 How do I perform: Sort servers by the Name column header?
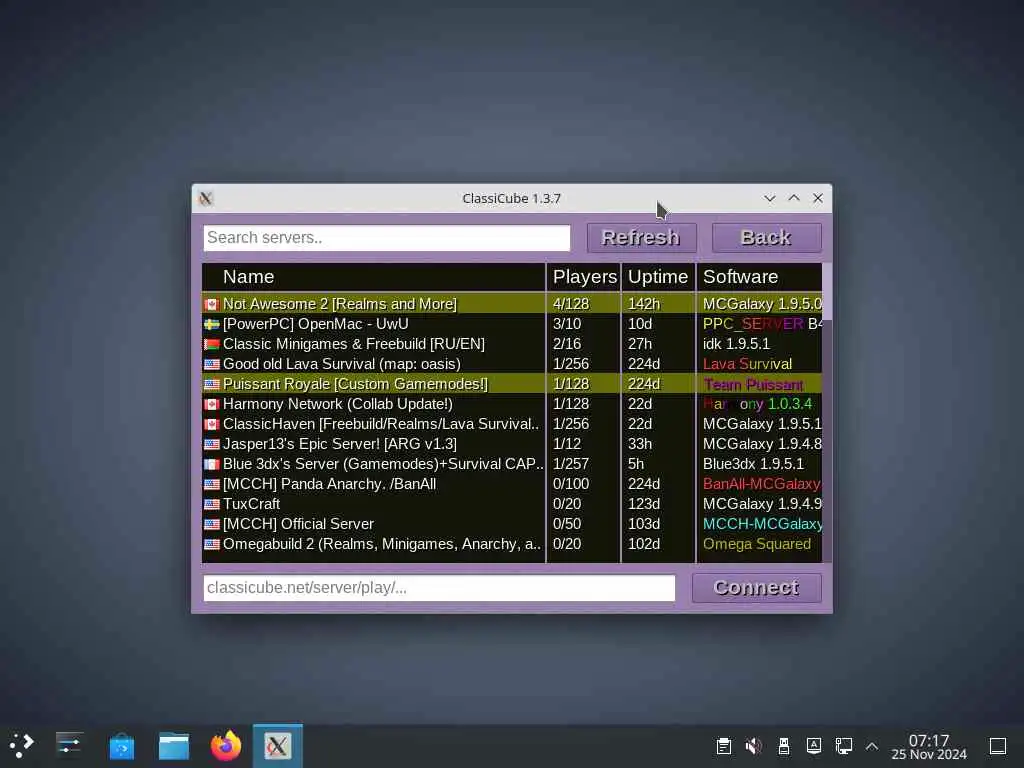coord(374,277)
